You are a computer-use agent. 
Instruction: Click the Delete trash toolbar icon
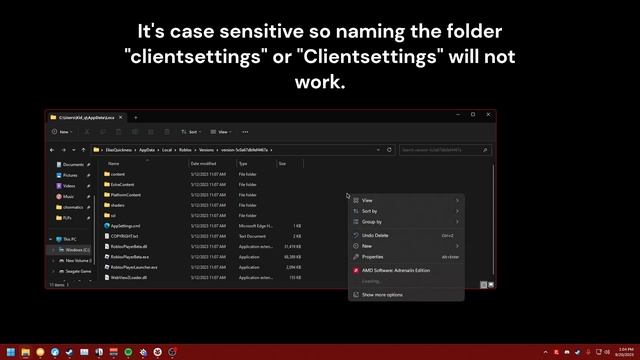167,132
